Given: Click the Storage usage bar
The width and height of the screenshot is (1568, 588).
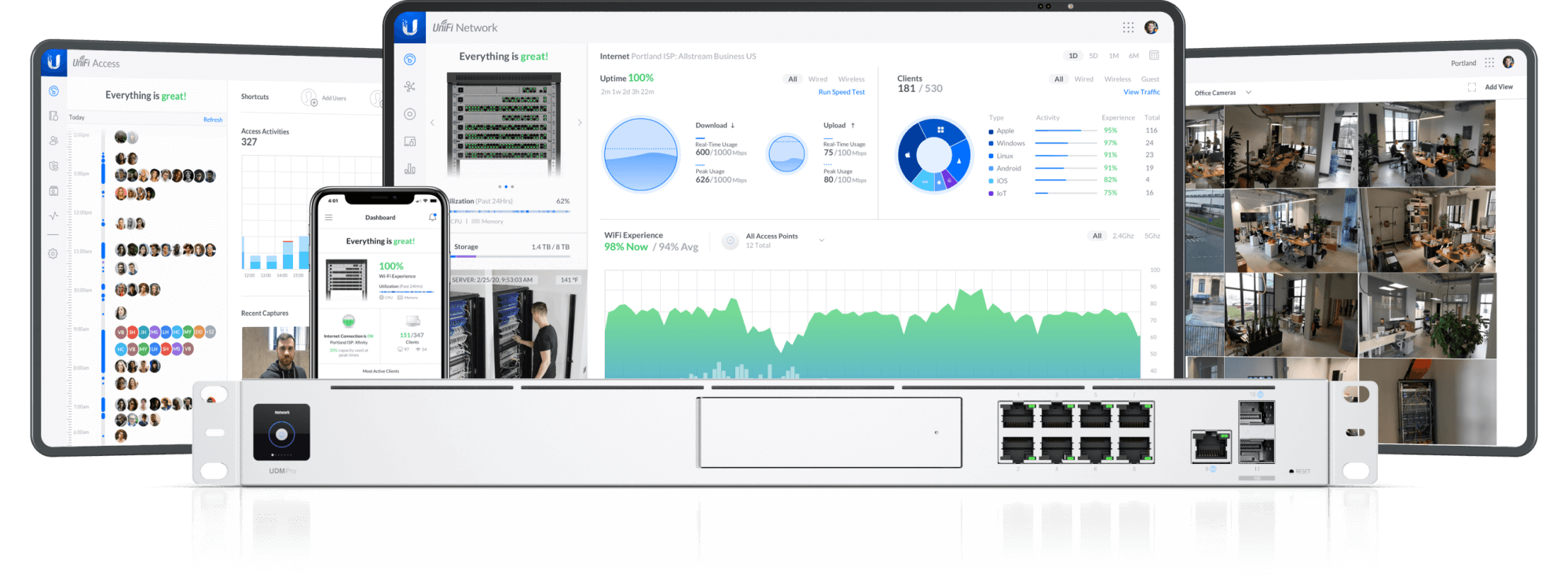Looking at the screenshot, I should click(511, 256).
